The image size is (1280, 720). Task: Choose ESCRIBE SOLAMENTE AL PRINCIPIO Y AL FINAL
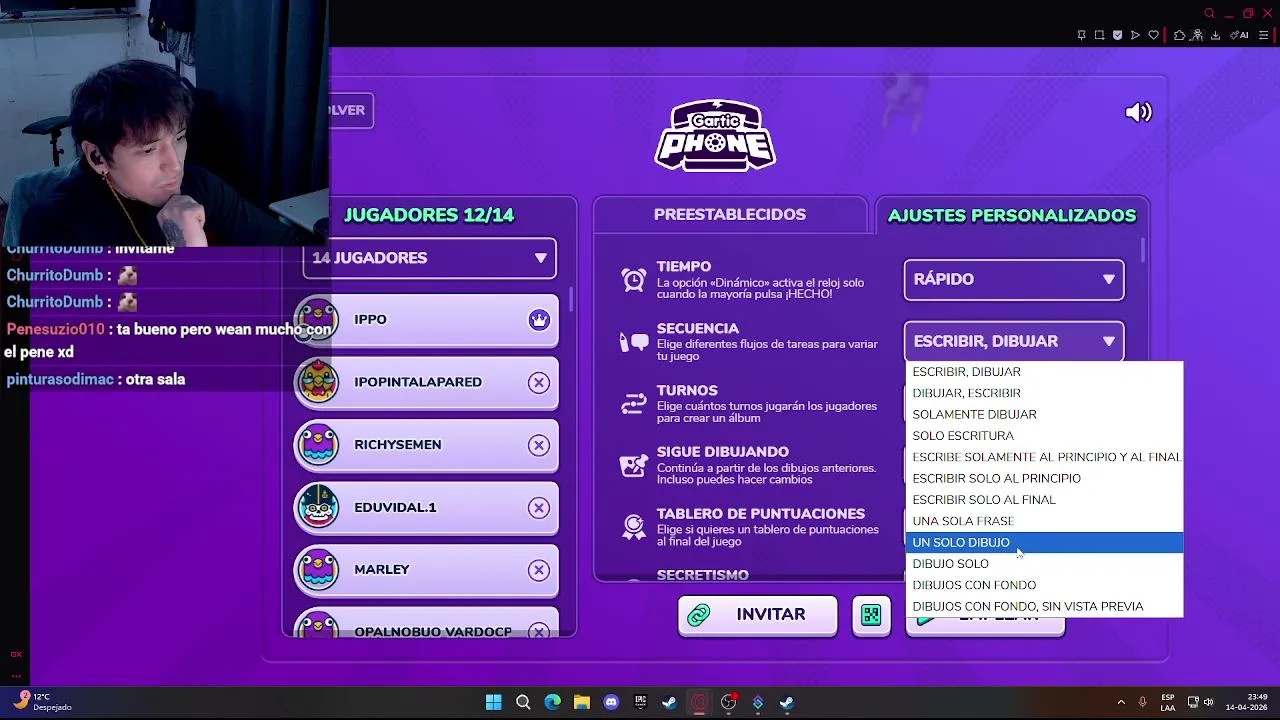click(x=1044, y=457)
